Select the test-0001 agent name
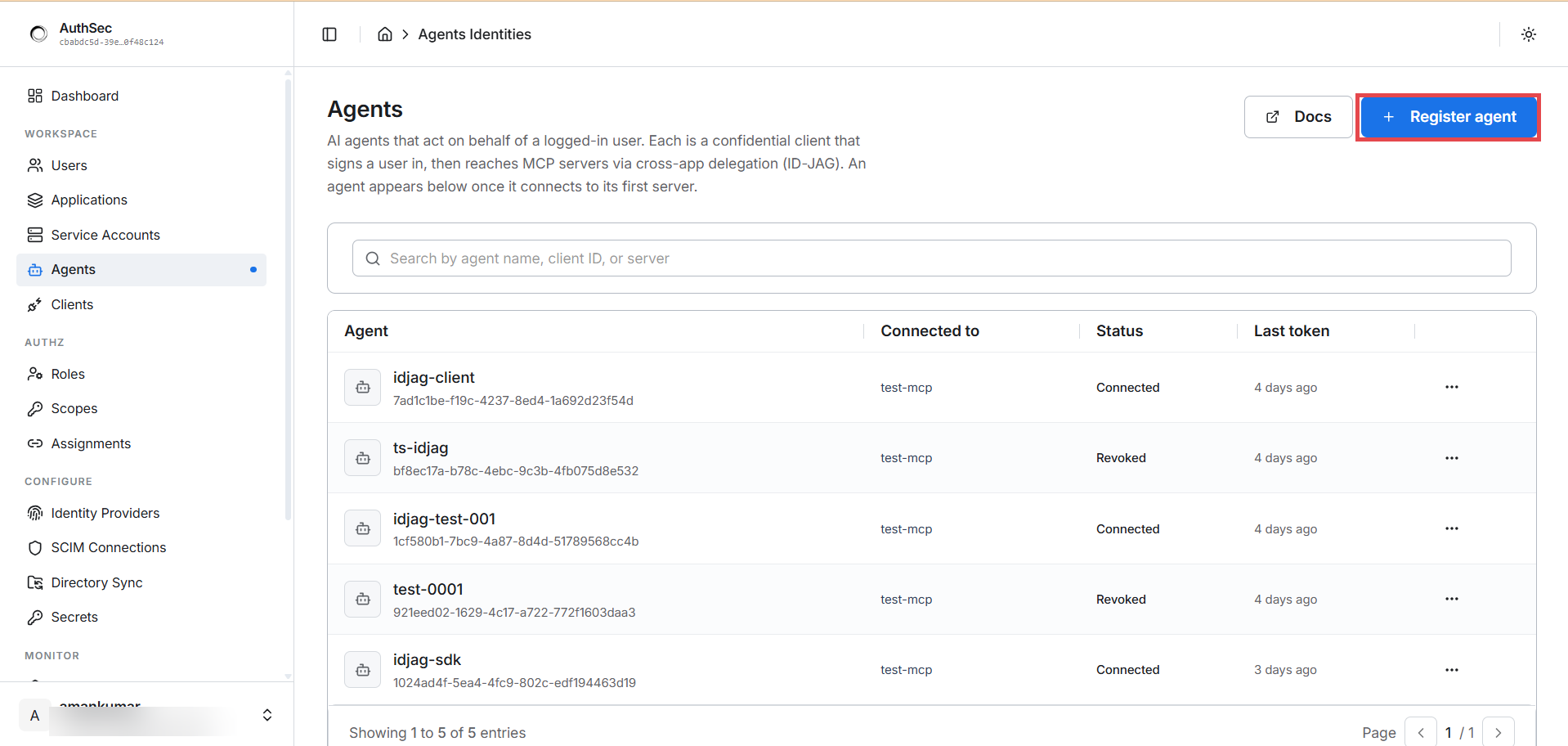This screenshot has height=746, width=1568. click(x=428, y=589)
